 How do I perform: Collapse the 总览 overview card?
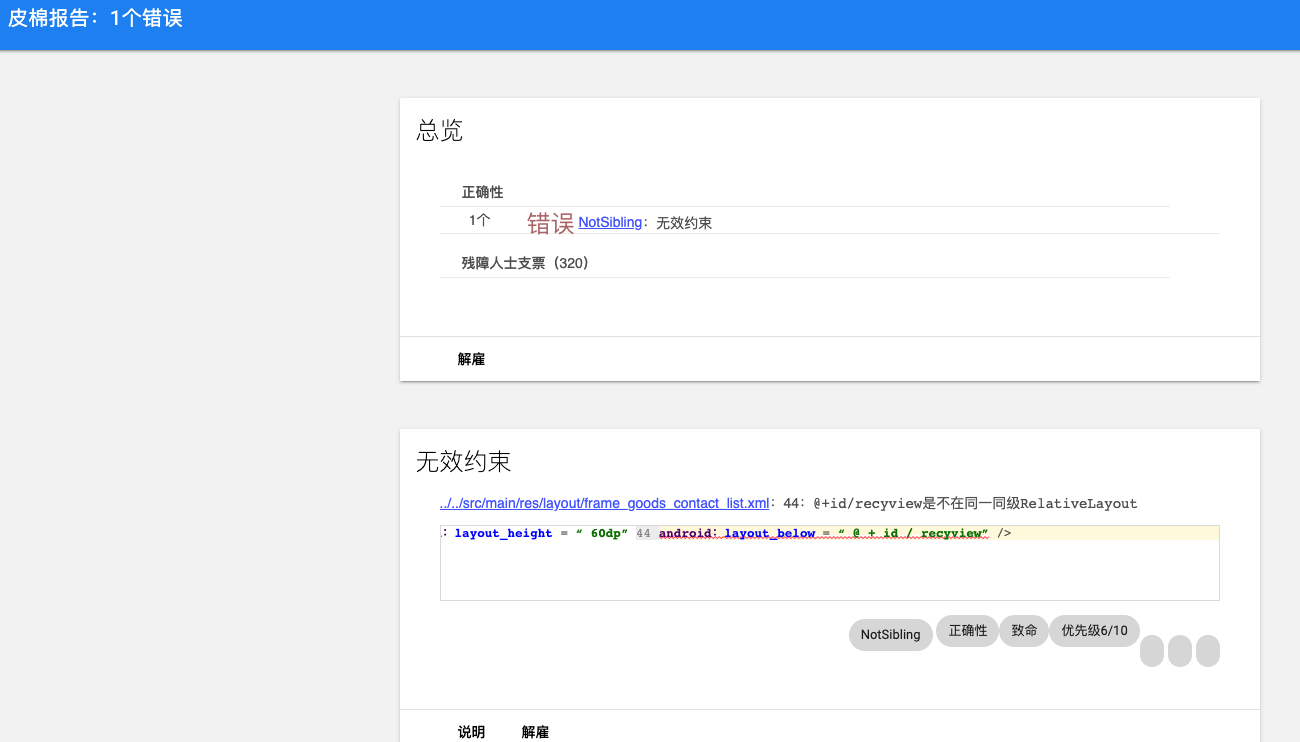click(x=439, y=131)
